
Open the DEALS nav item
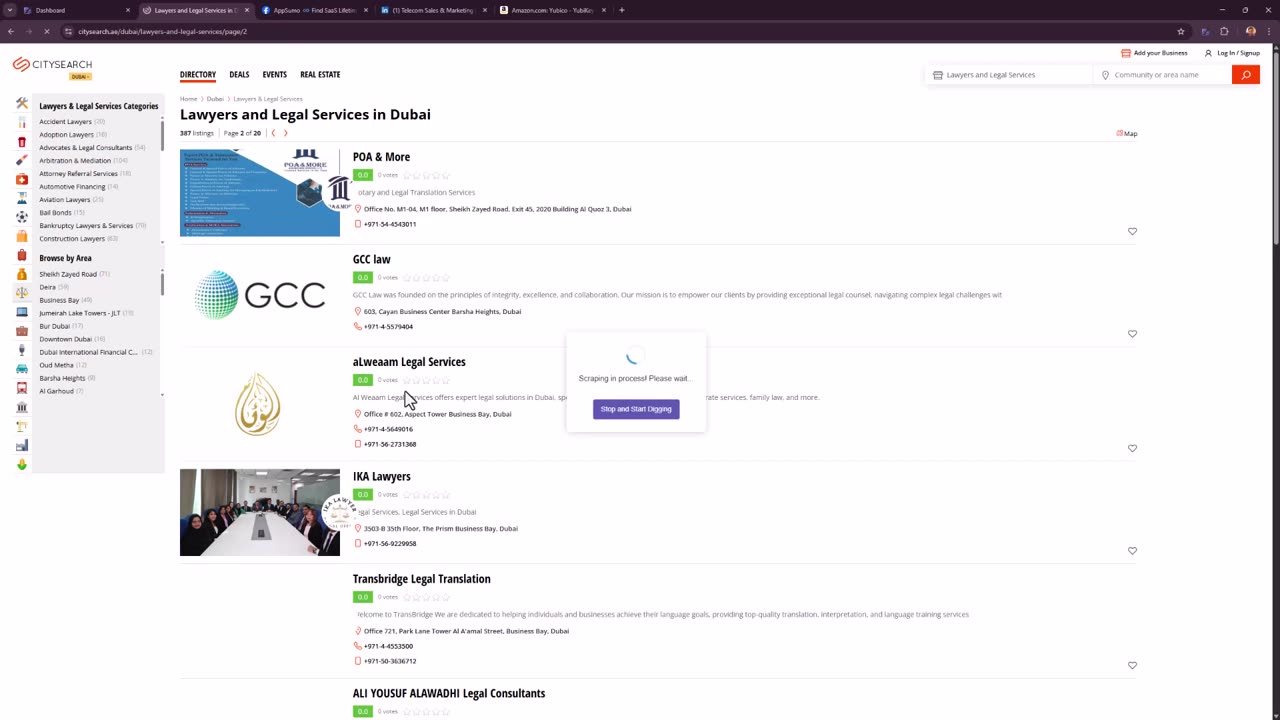pyautogui.click(x=239, y=74)
